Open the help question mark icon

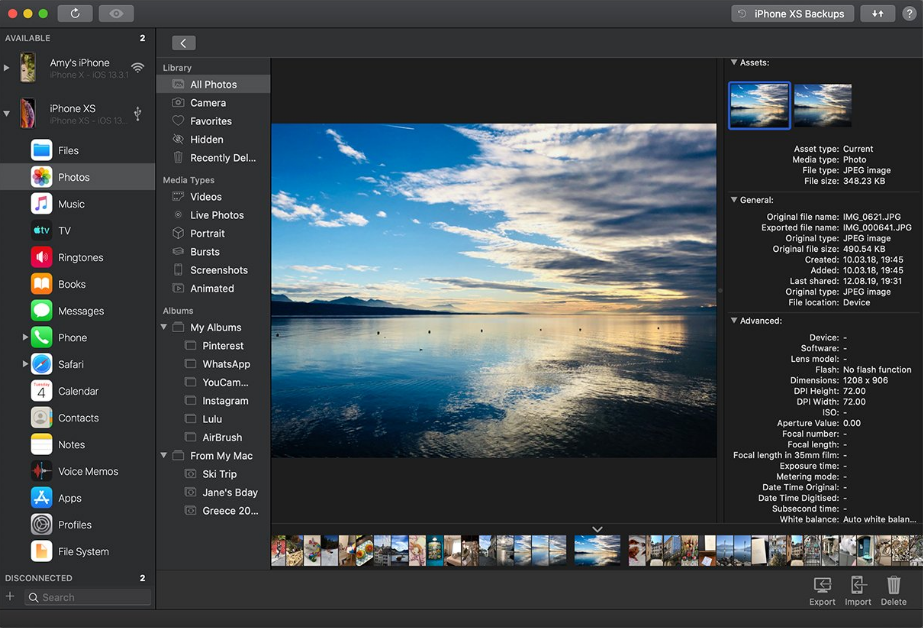click(909, 14)
